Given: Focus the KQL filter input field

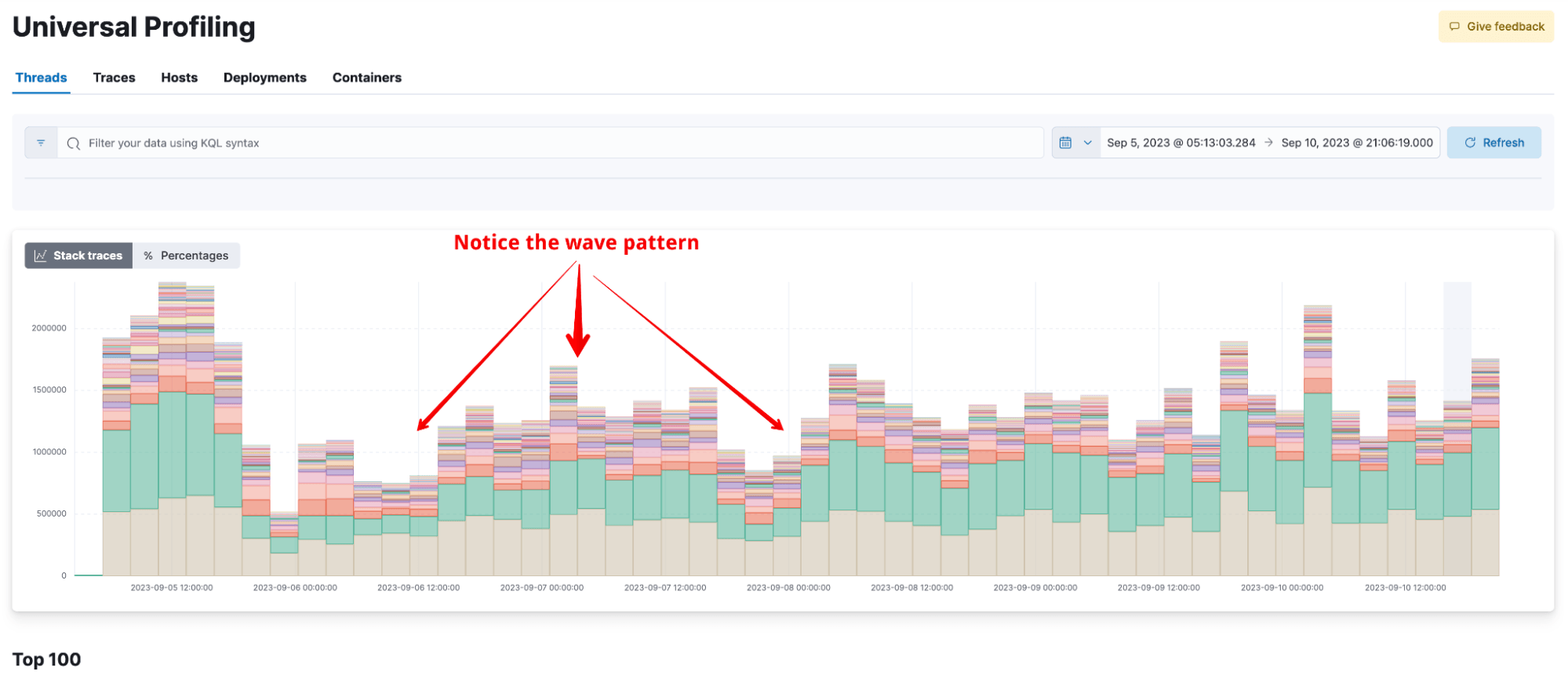Looking at the screenshot, I should [x=549, y=143].
